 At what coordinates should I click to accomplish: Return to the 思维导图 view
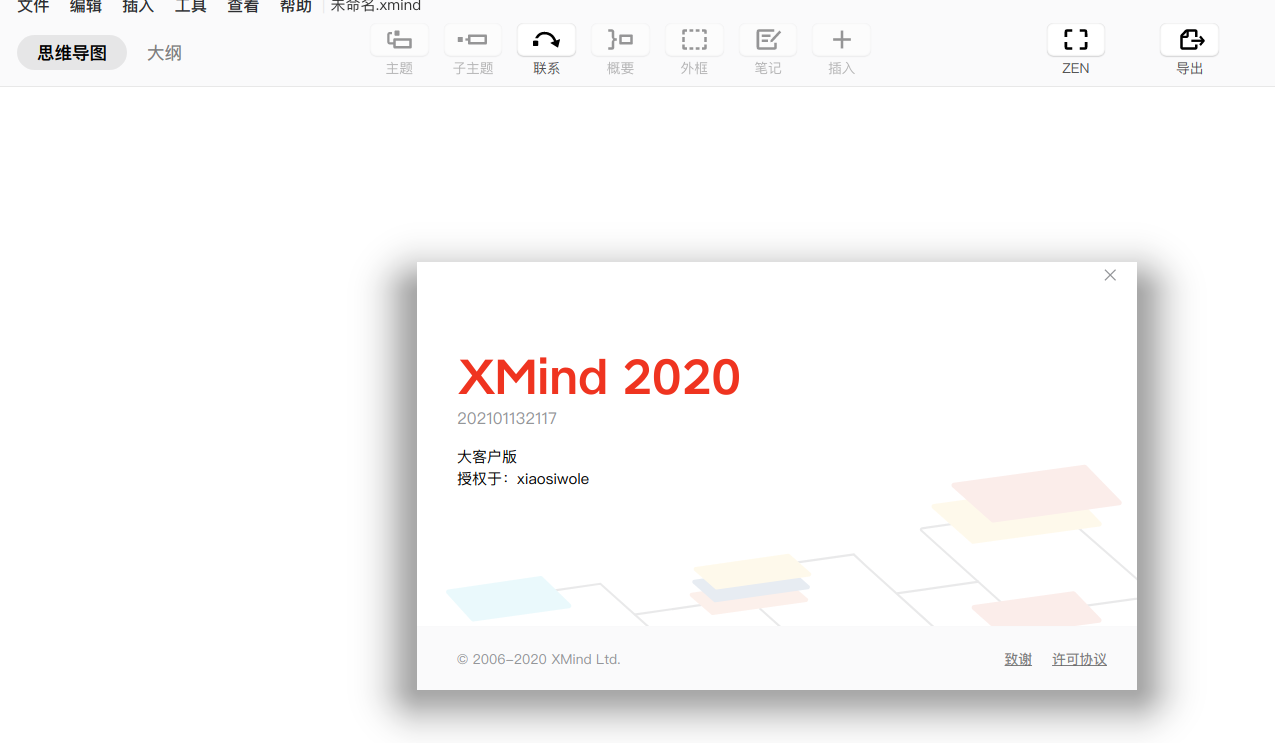(x=71, y=52)
